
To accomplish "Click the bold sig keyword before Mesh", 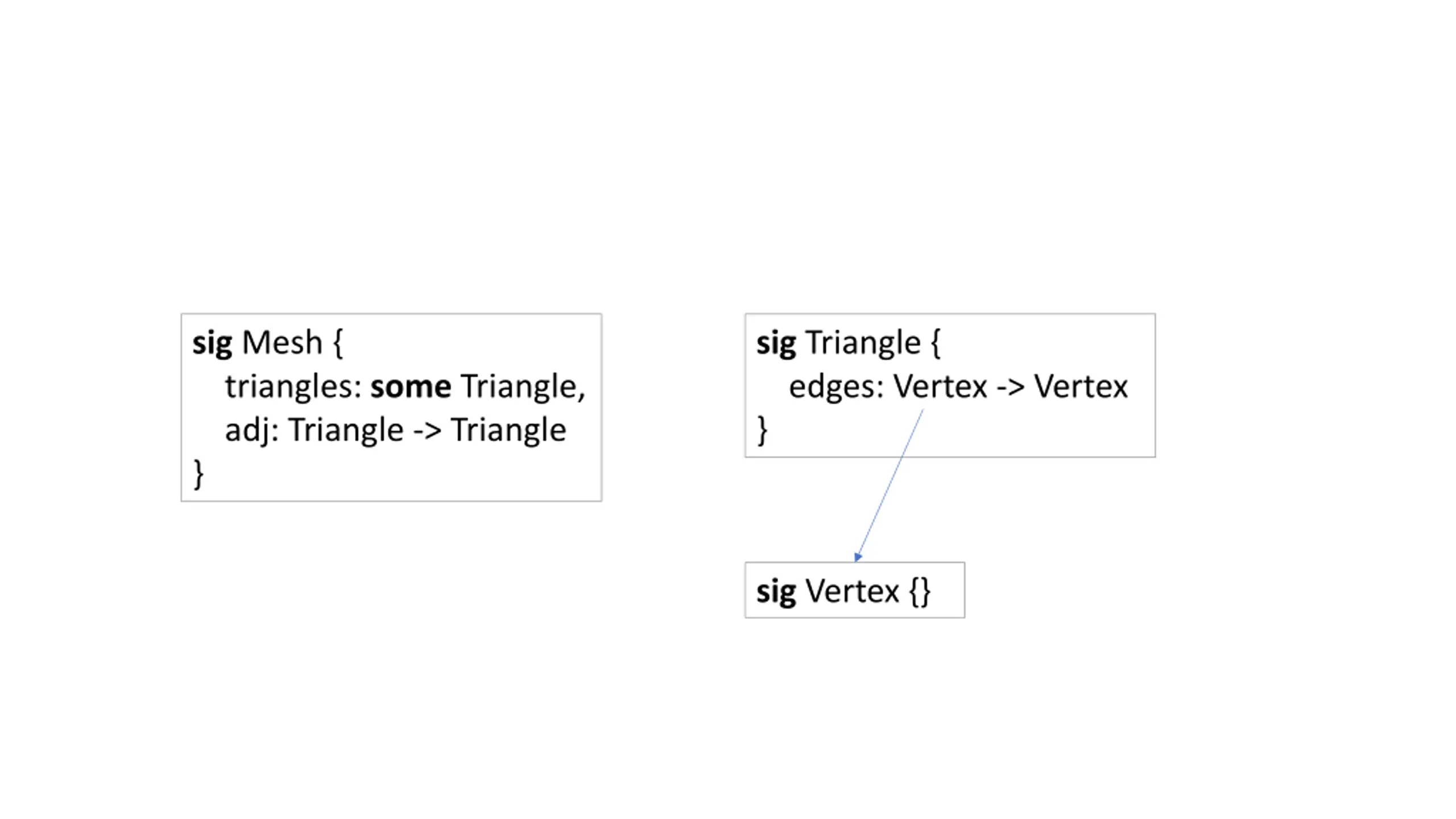I will click(212, 344).
